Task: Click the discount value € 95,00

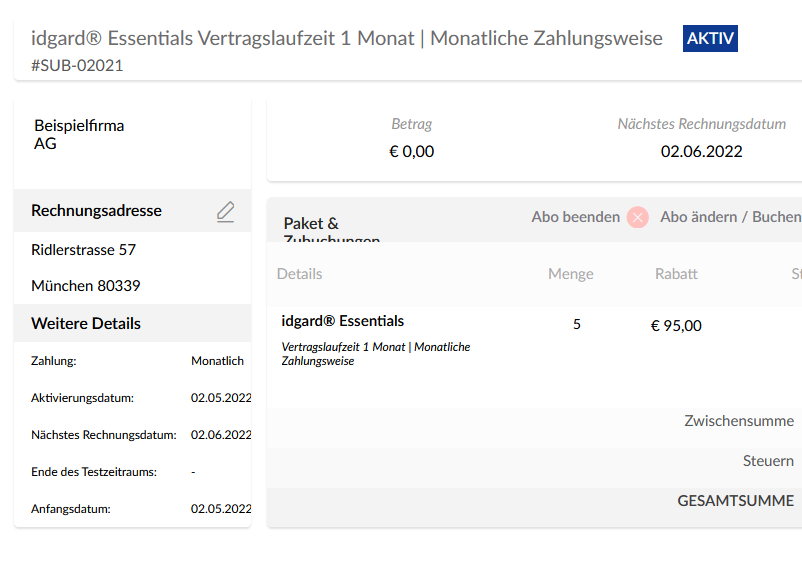Action: [676, 326]
